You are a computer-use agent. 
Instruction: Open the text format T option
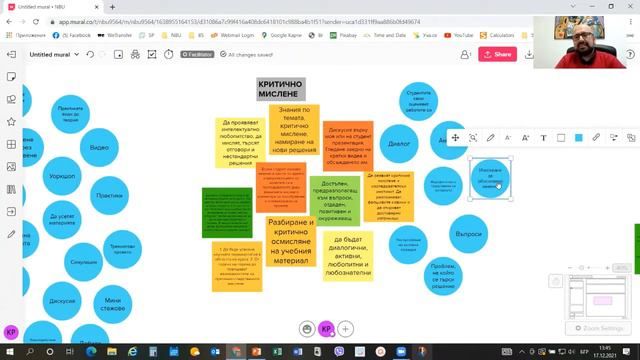click(543, 138)
